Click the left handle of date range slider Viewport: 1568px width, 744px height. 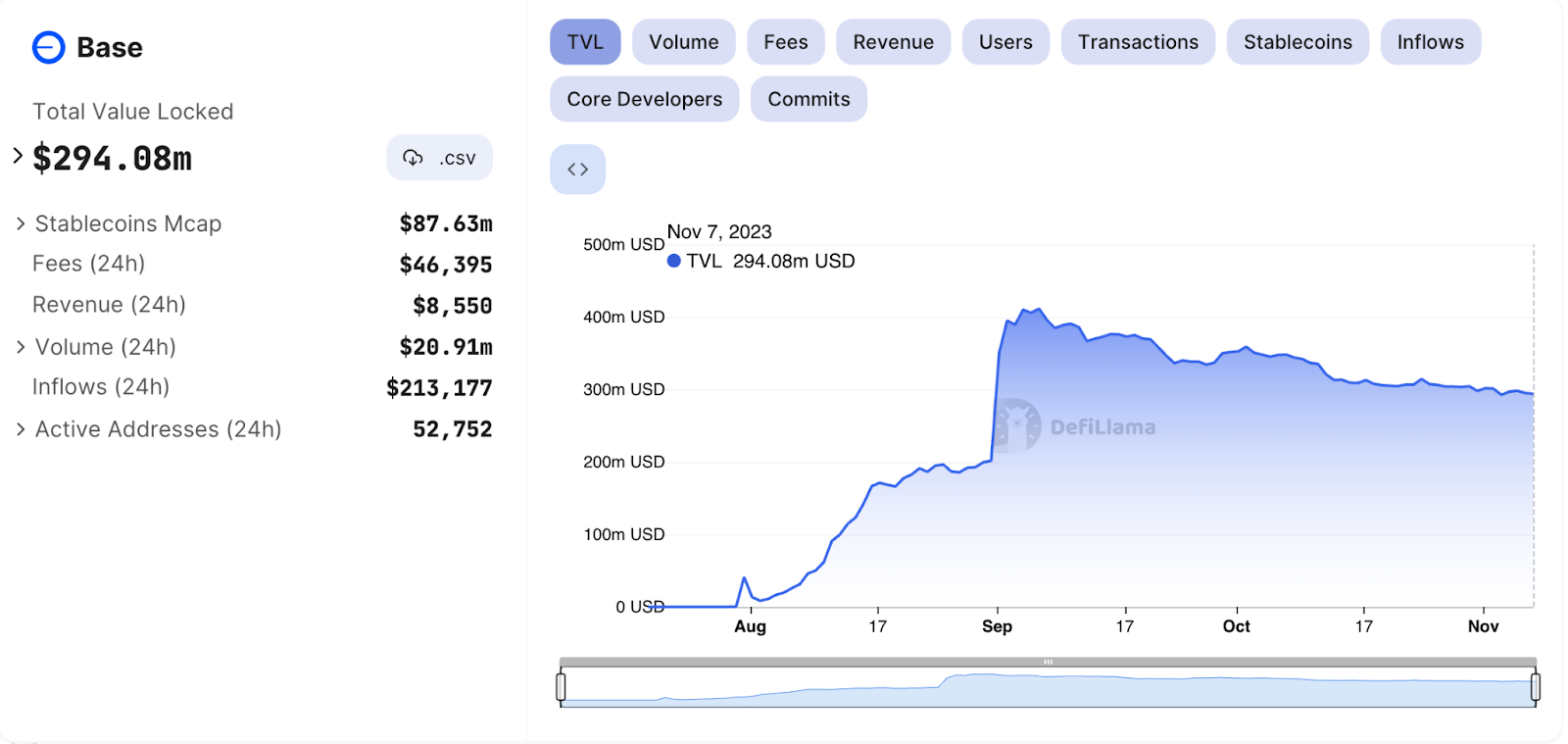pyautogui.click(x=561, y=687)
